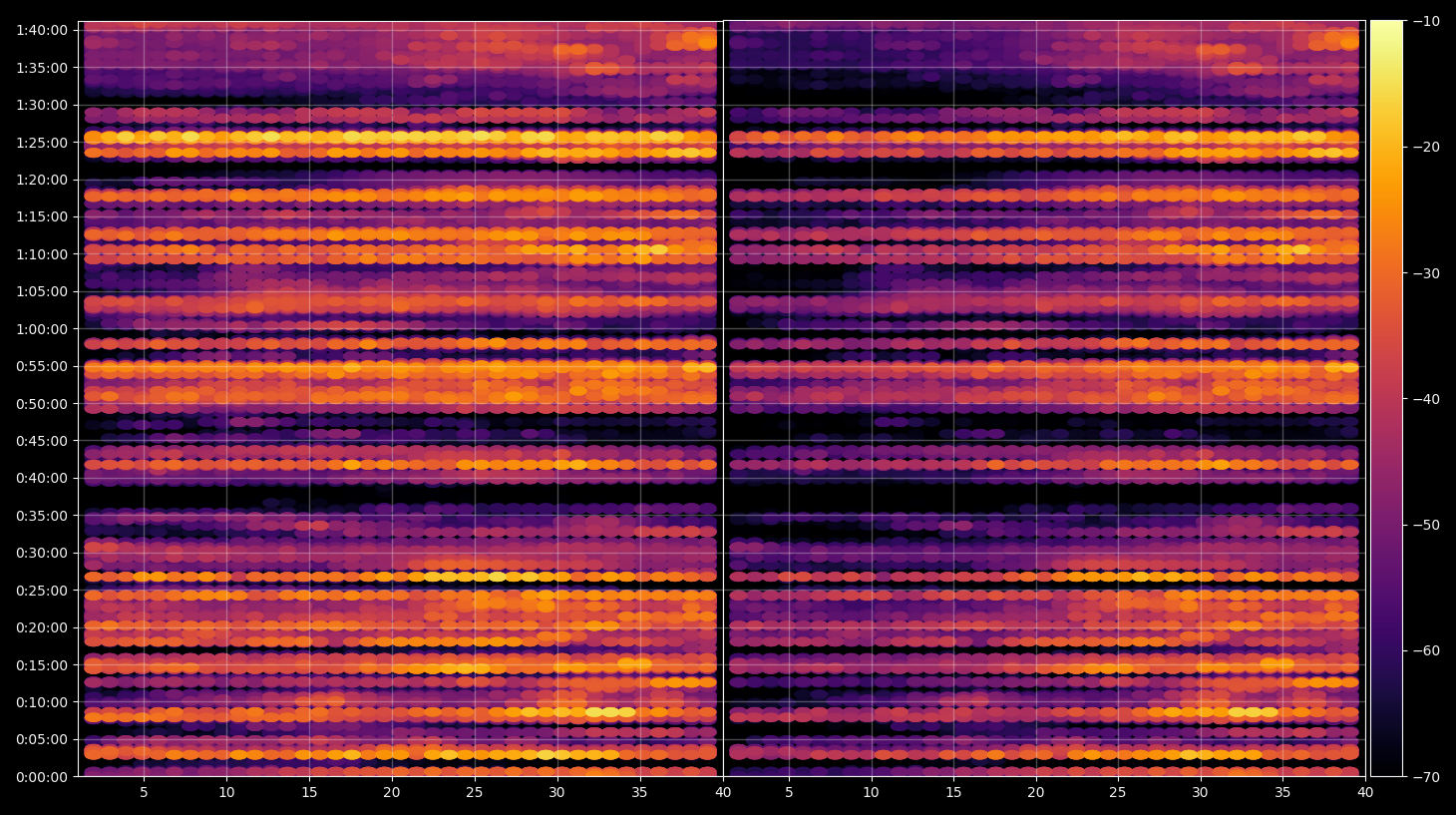This screenshot has width=1456, height=815.
Task: Click x-axis label 35 under left plot
Action: [x=639, y=793]
